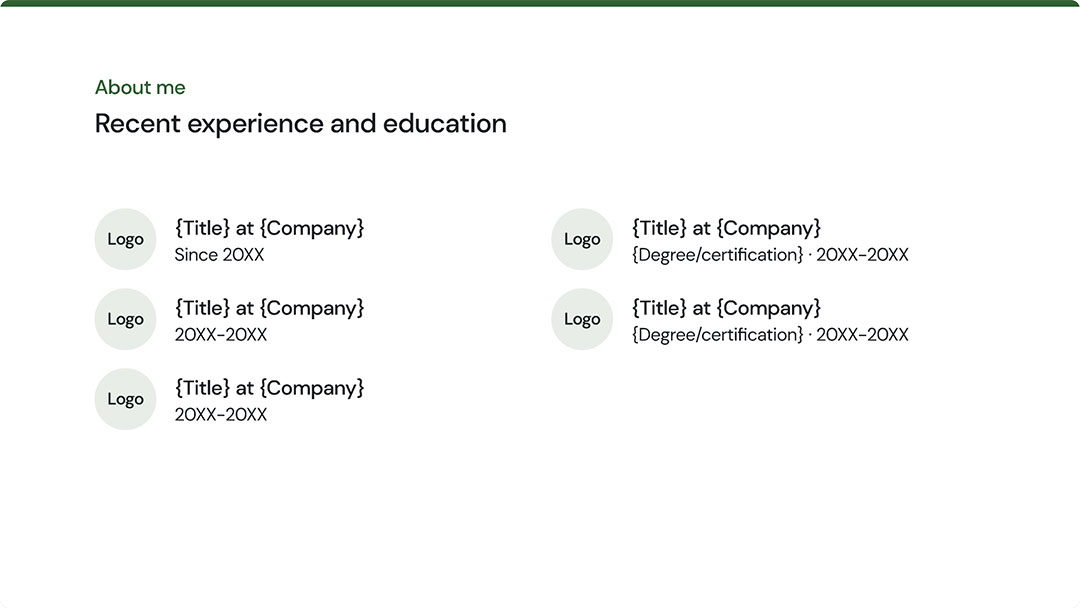Select the "Recent experience and education" heading
The image size is (1080, 608).
click(x=300, y=124)
